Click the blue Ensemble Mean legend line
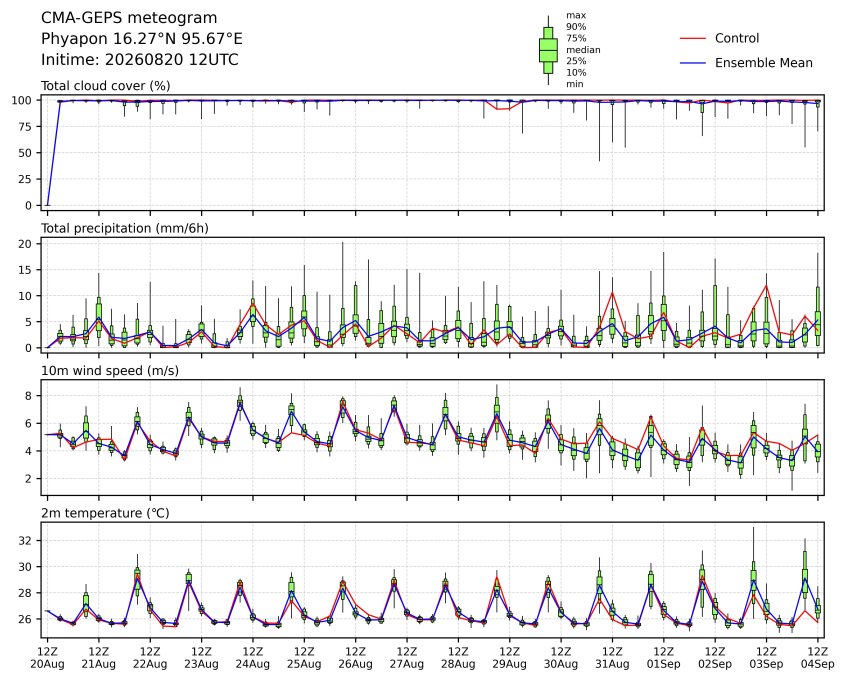 point(693,63)
